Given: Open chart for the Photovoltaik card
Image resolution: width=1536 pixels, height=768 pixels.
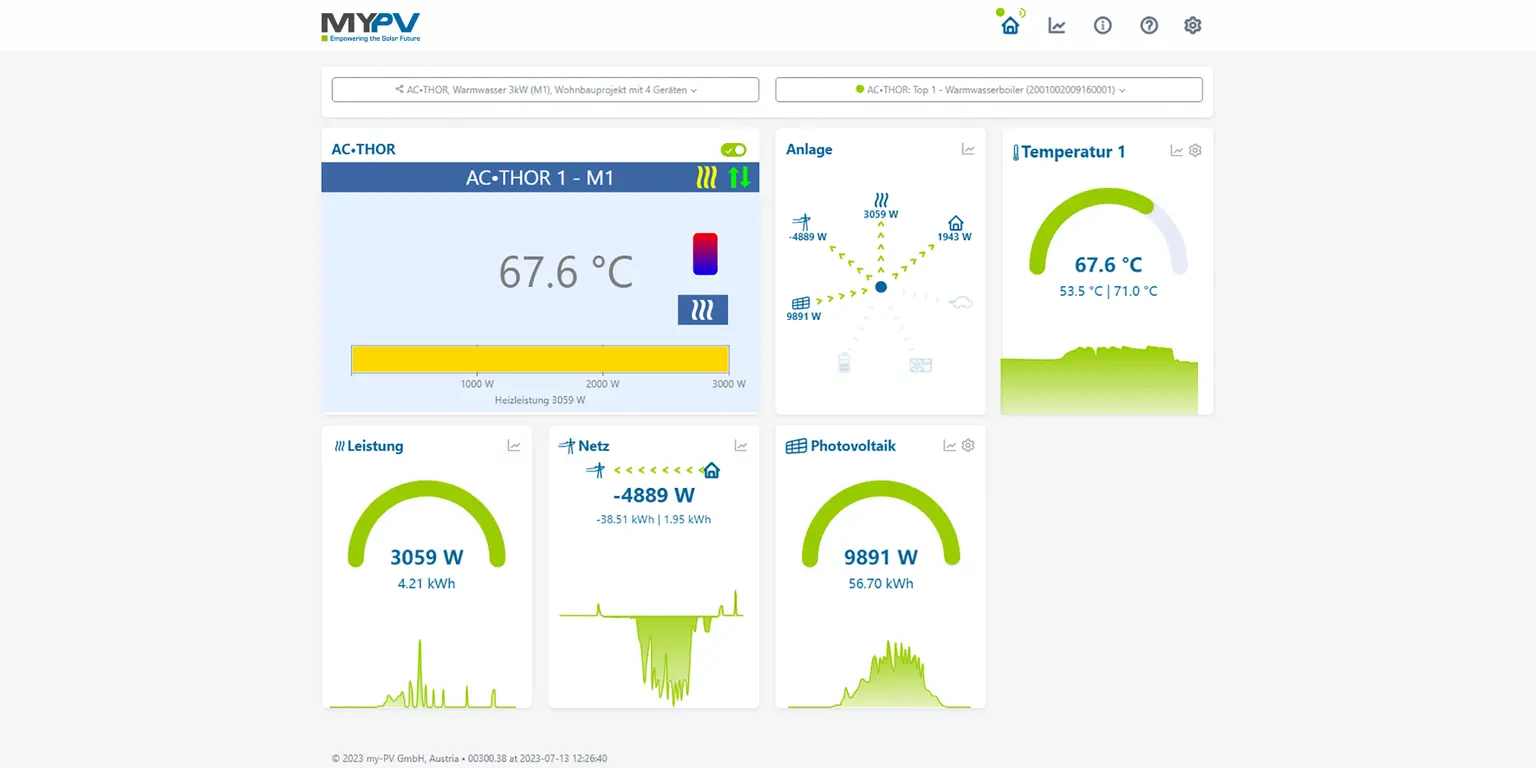Looking at the screenshot, I should click(950, 446).
